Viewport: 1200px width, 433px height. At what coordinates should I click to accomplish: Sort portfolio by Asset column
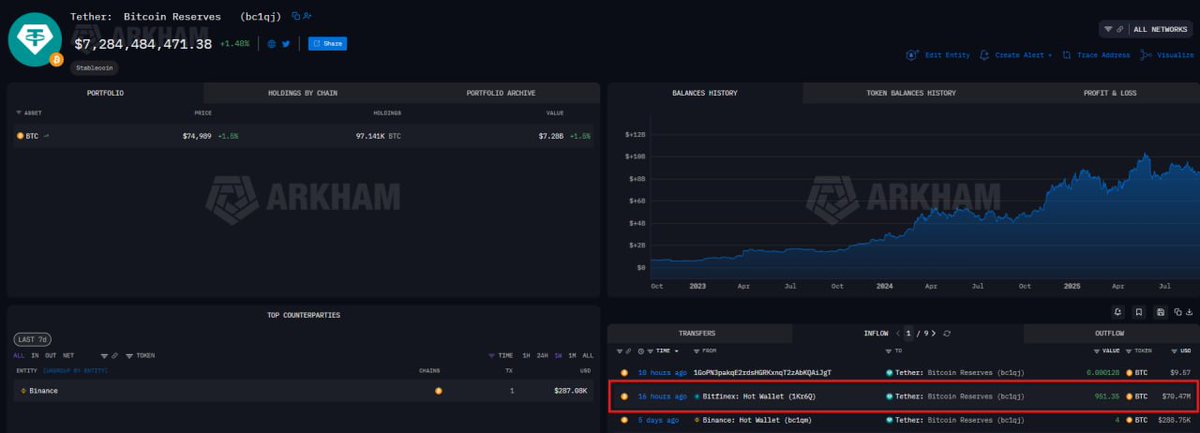[27, 113]
